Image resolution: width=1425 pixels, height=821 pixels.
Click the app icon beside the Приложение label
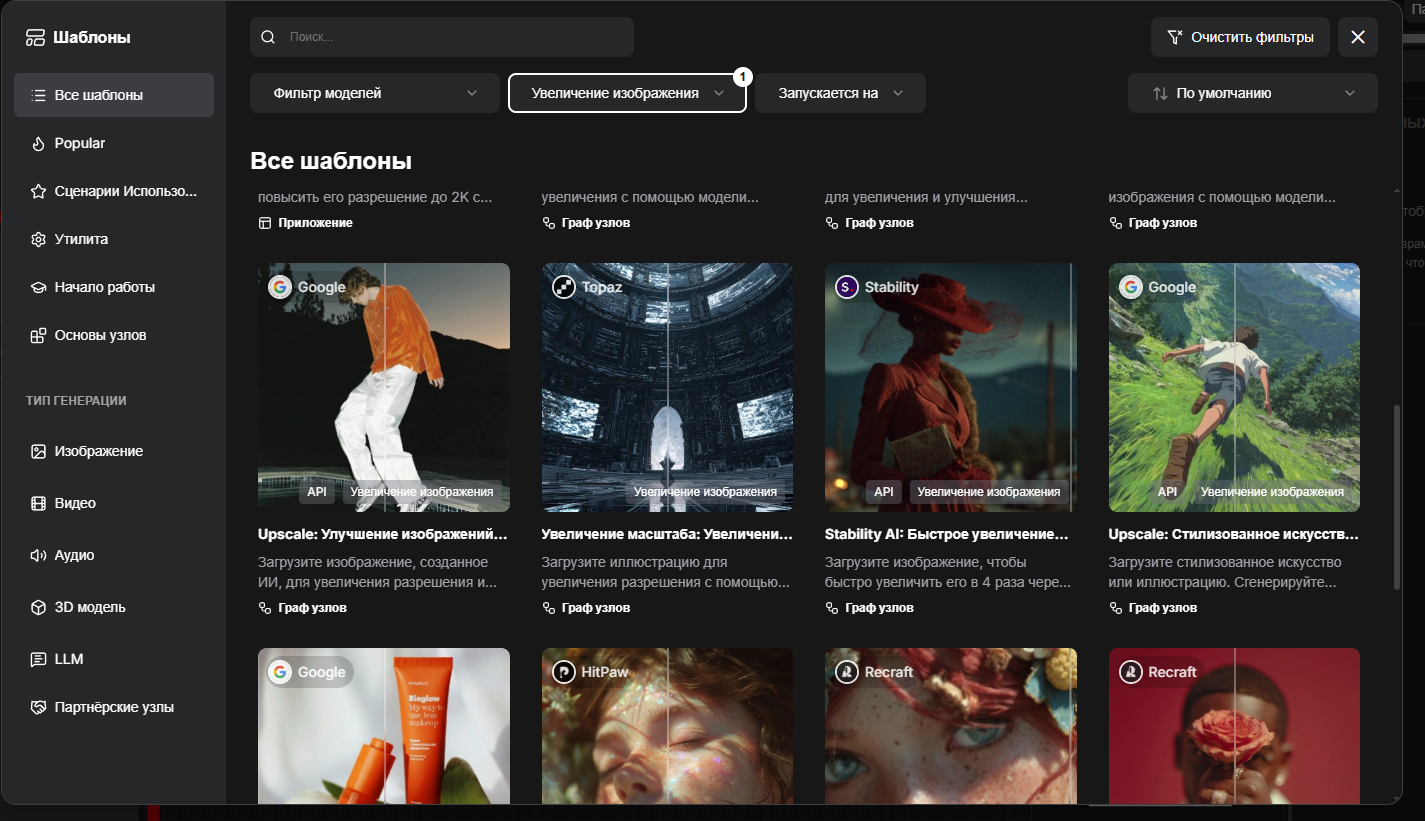tap(265, 223)
